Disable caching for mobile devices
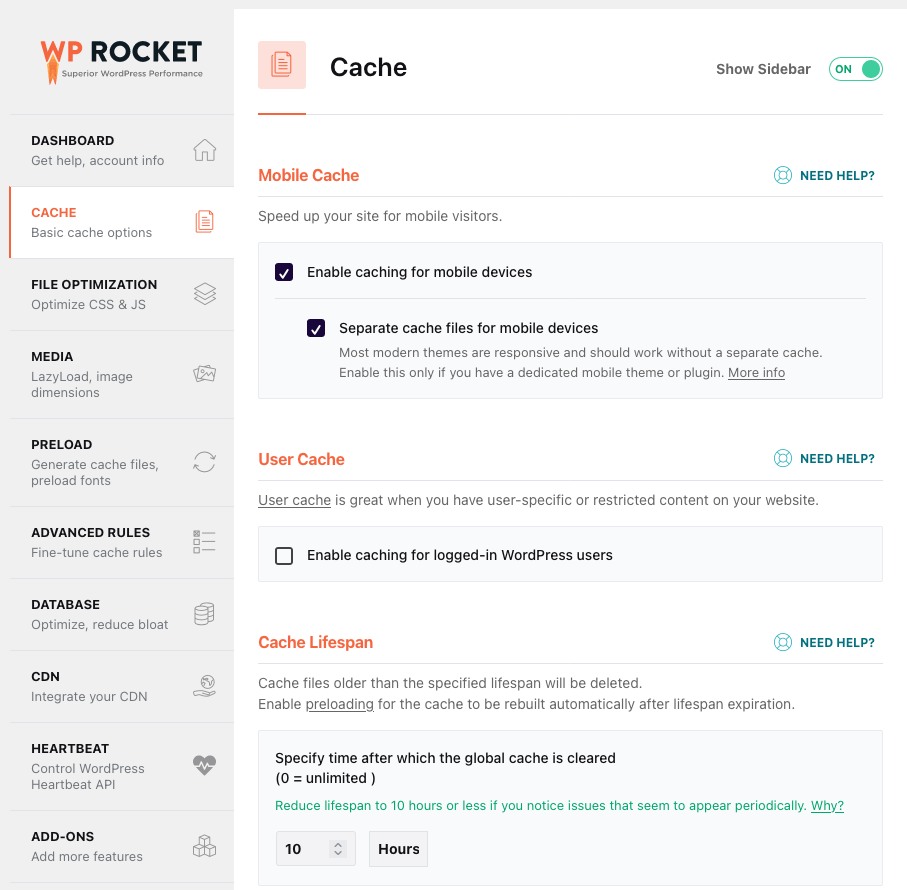This screenshot has width=907, height=890. click(283, 271)
